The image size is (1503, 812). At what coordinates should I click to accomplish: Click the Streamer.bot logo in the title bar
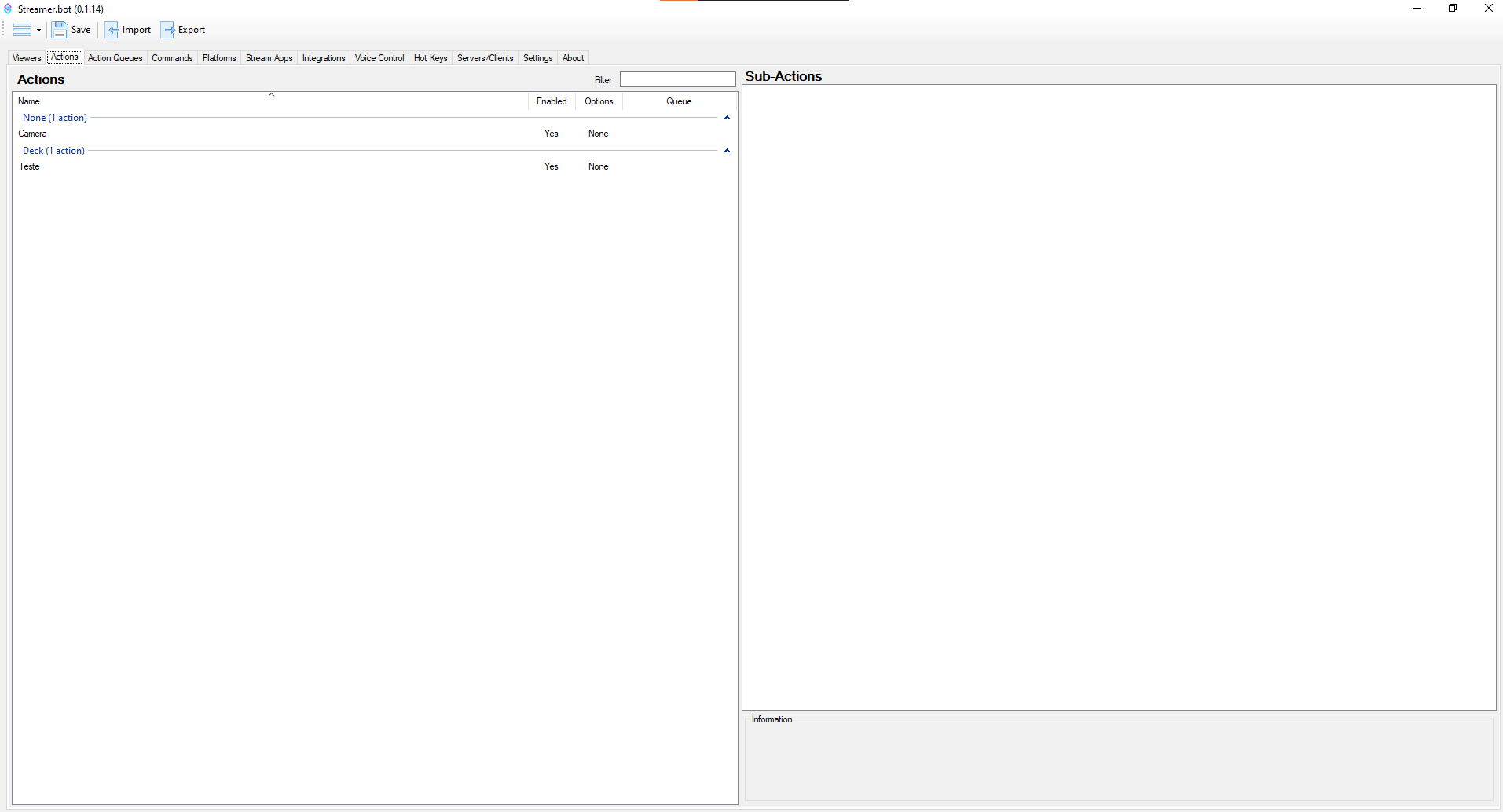[x=7, y=9]
